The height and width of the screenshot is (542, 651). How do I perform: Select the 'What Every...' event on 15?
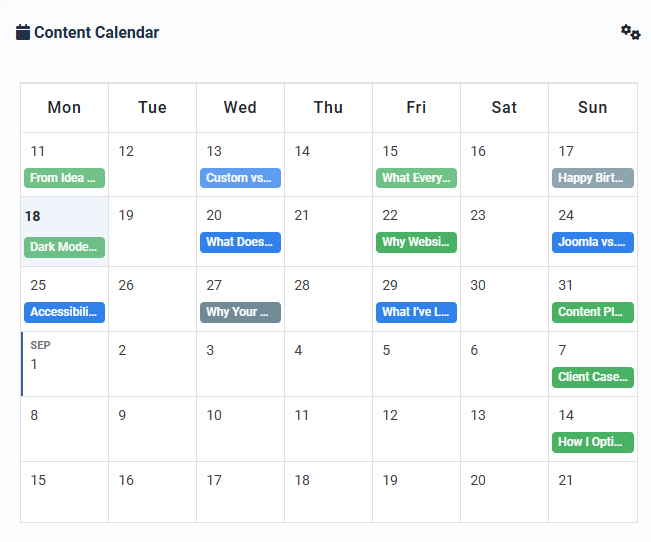pos(416,178)
